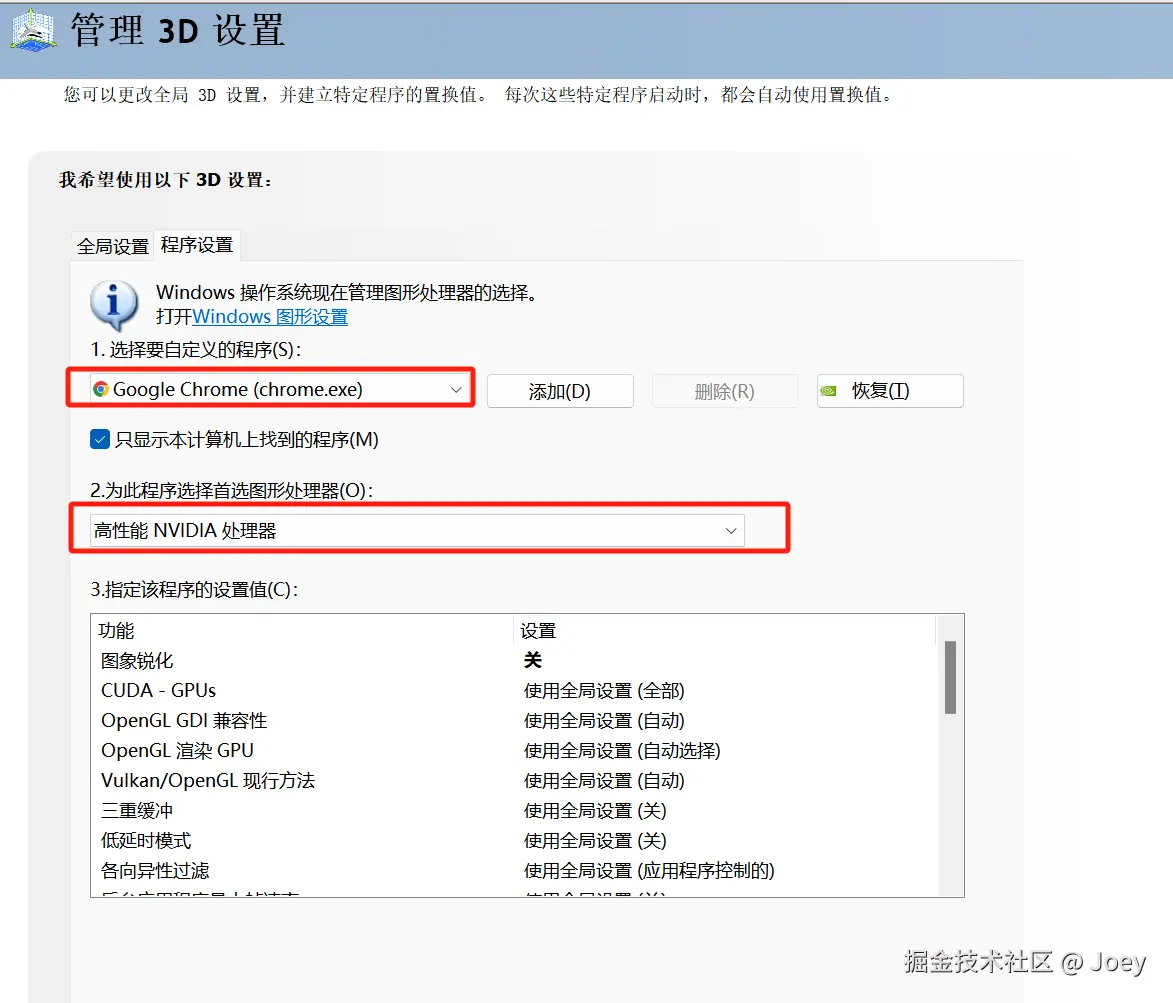Select the 图象锐化 row
1173x1003 pixels.
pyautogui.click(x=513, y=660)
